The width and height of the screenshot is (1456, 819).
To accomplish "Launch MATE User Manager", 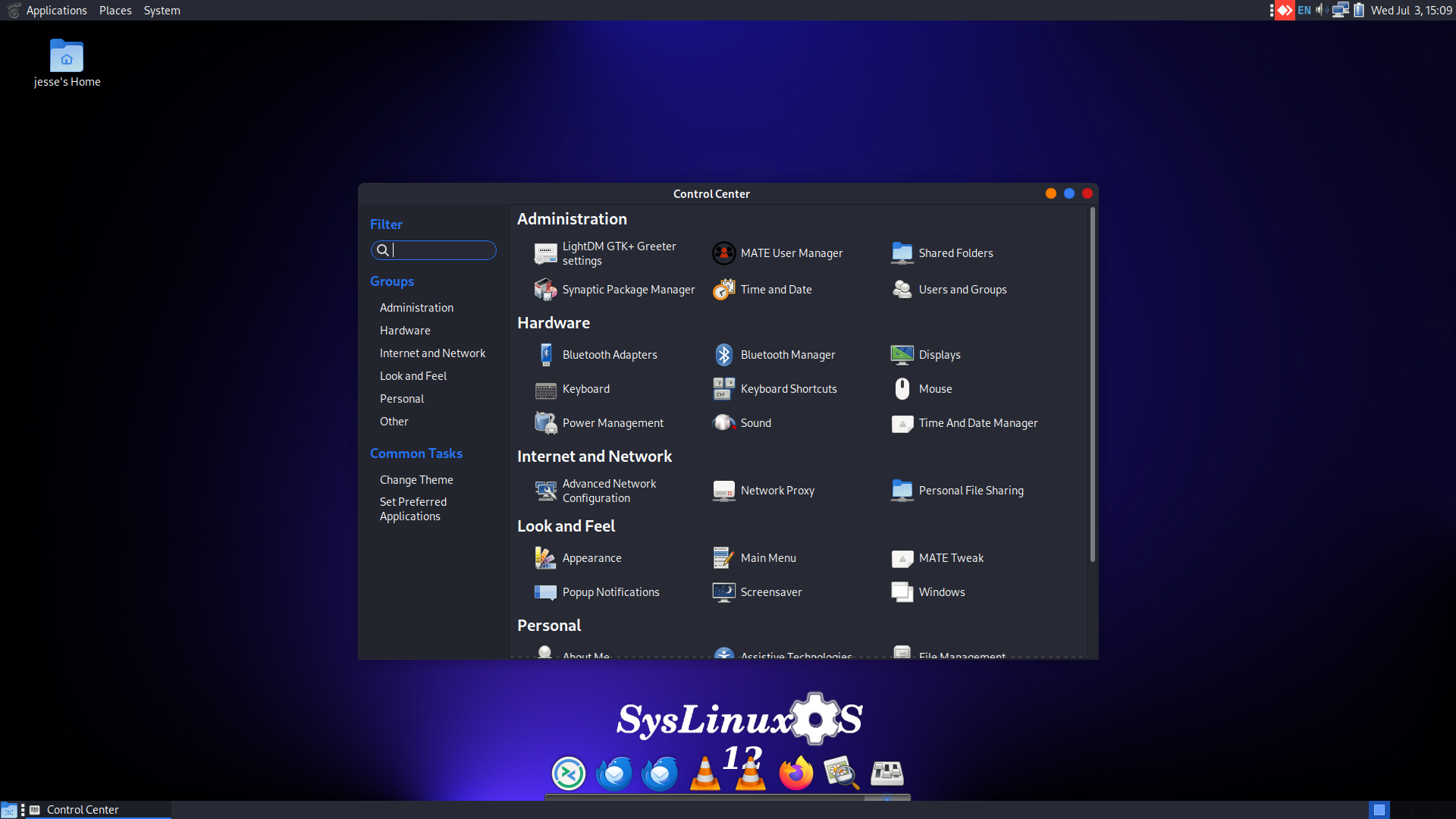I will (777, 253).
